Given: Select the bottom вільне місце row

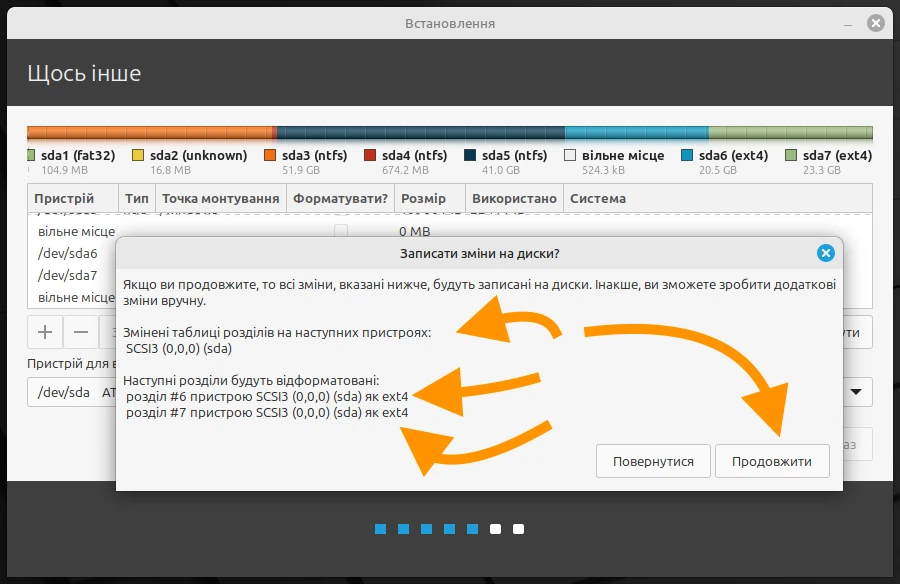Looking at the screenshot, I should click(72, 297).
